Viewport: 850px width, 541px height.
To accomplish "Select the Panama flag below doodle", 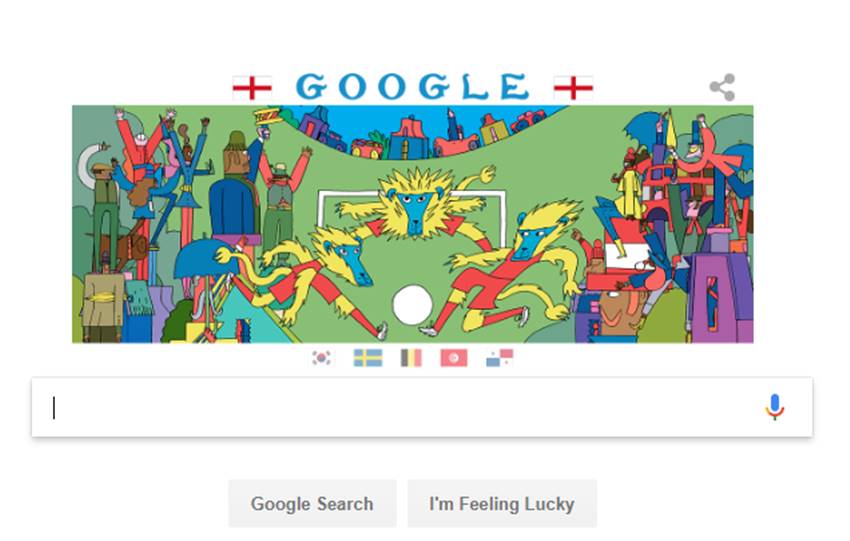I will [x=499, y=358].
